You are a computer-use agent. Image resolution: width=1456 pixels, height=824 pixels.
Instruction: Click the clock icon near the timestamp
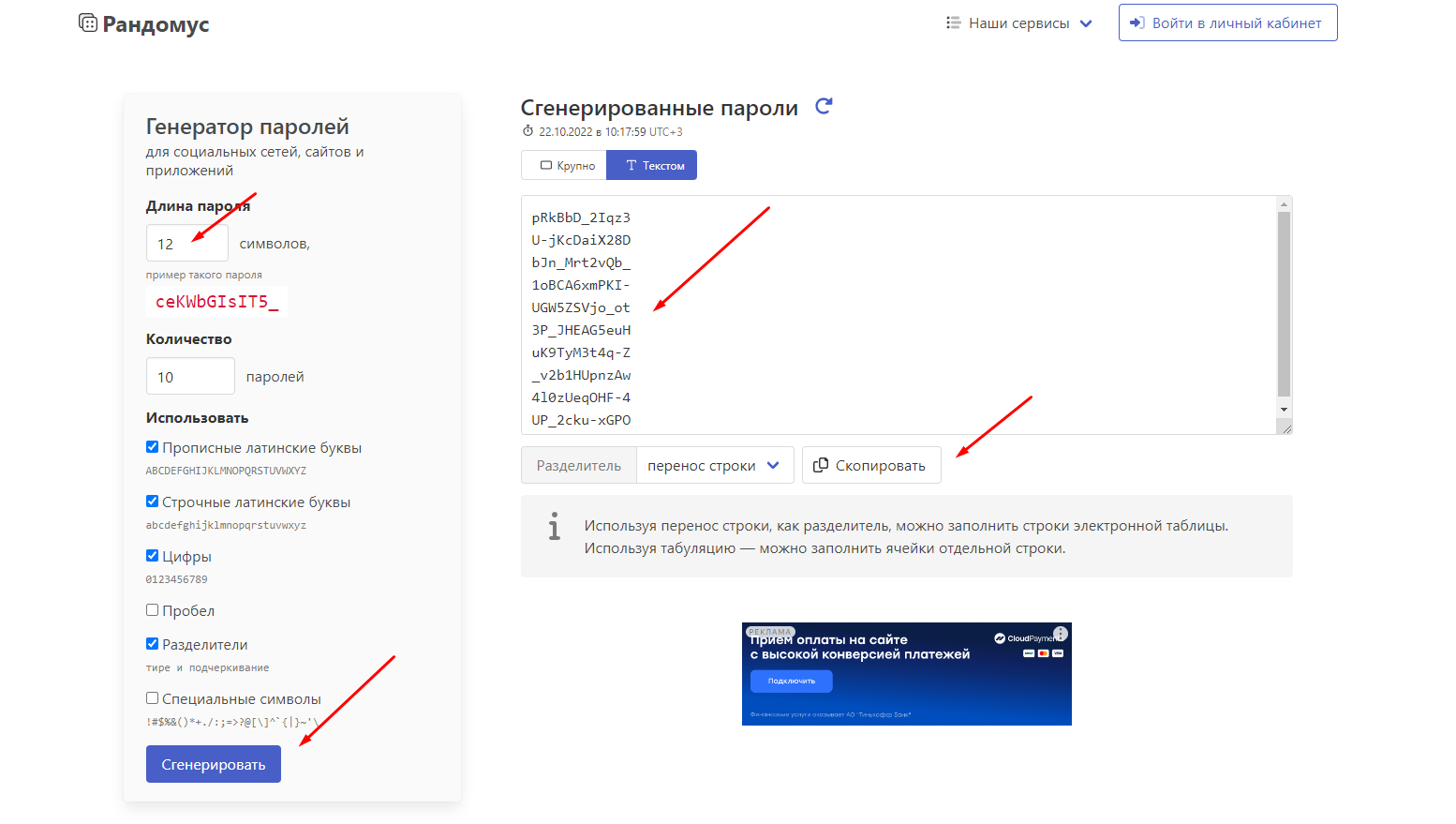coord(528,131)
